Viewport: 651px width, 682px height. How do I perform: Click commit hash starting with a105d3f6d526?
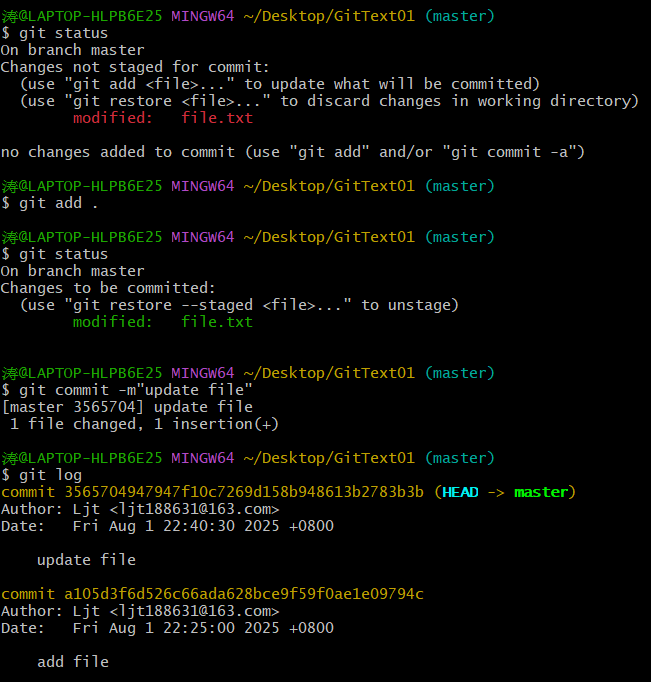tap(244, 594)
